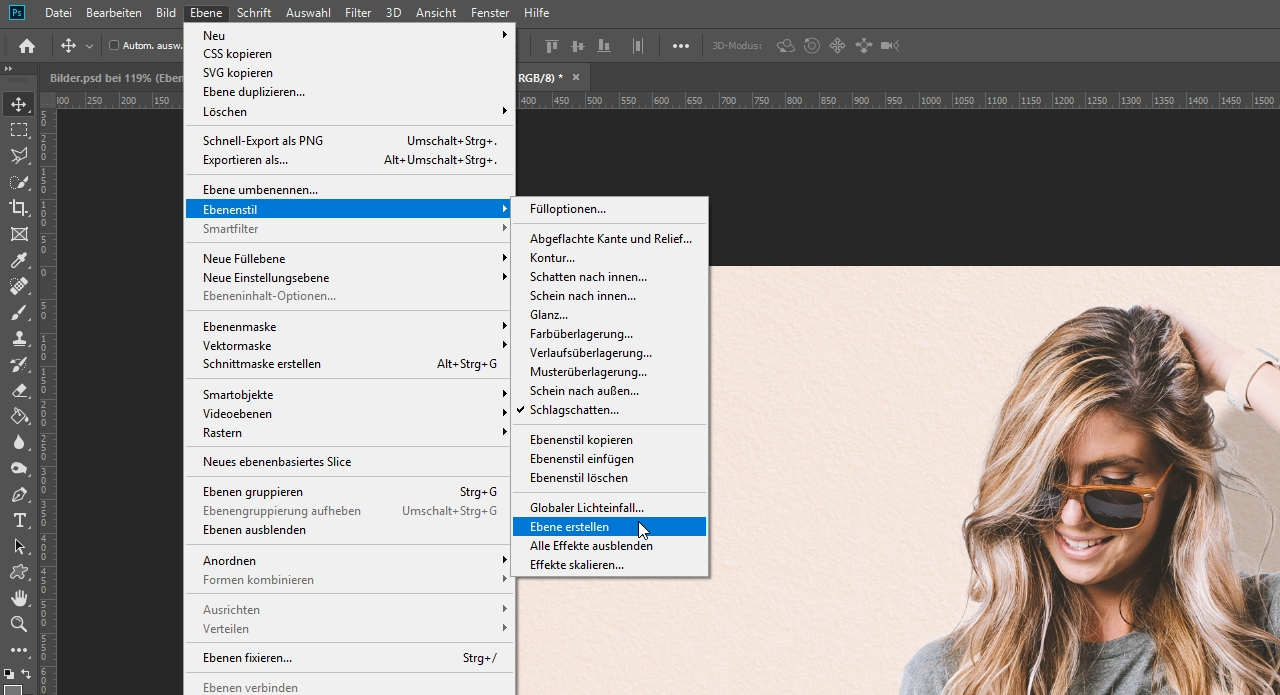This screenshot has height=695, width=1280.
Task: Choose Ebenen gruppieren
Action: point(350,491)
